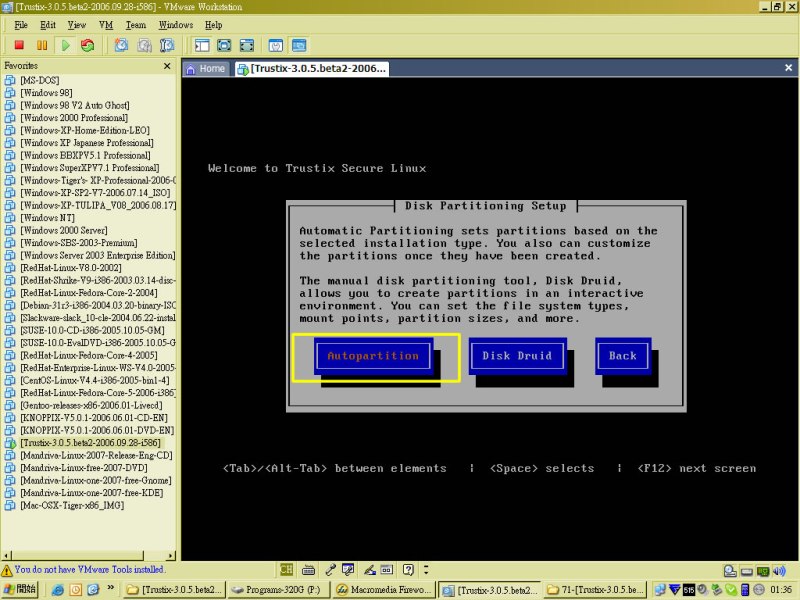This screenshot has width=800, height=600.
Task: Select [Gentoo-releases-x86-2006.01-Livecd] favorite
Action: 91,406
